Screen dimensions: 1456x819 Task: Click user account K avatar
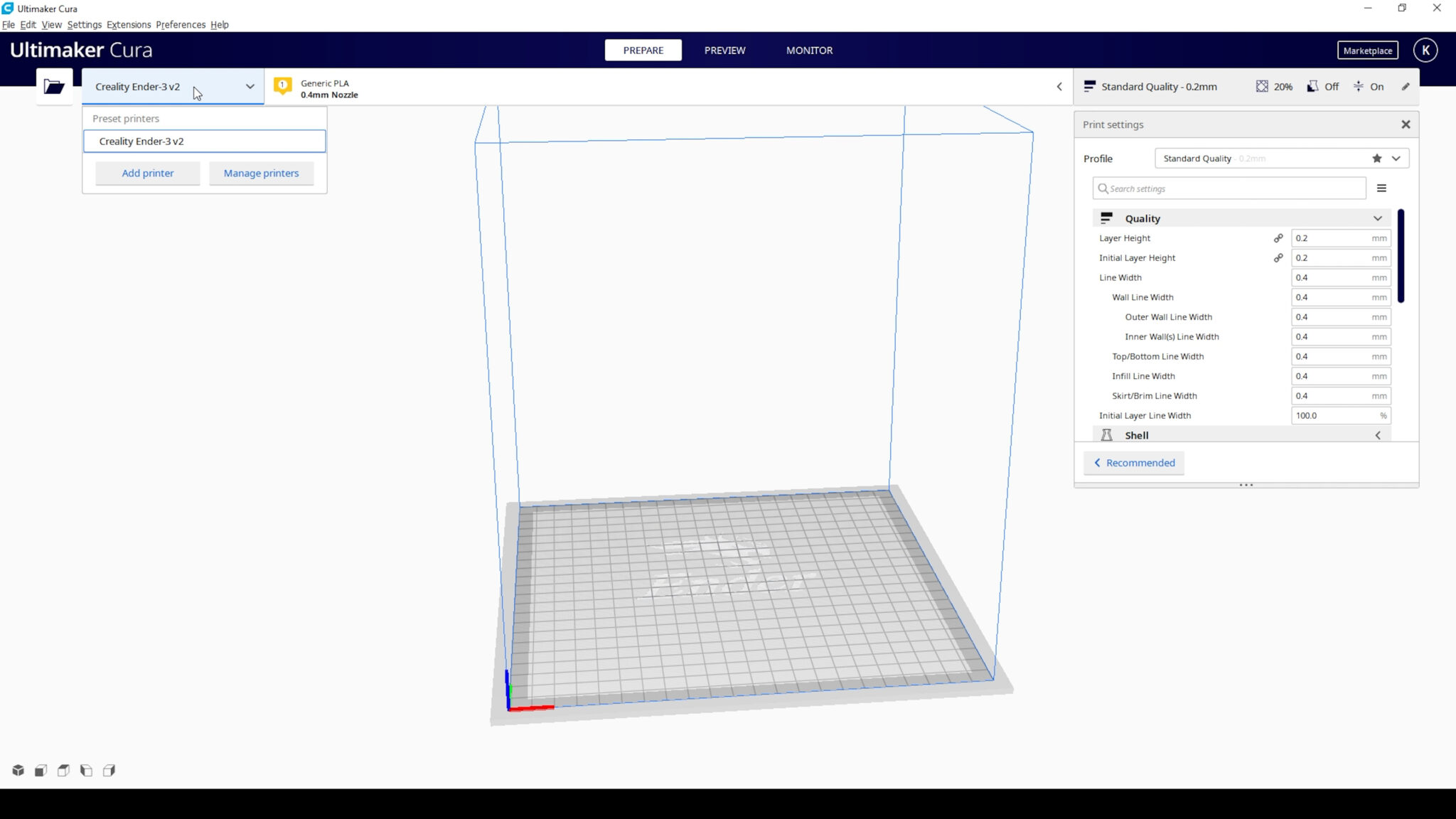click(x=1425, y=50)
